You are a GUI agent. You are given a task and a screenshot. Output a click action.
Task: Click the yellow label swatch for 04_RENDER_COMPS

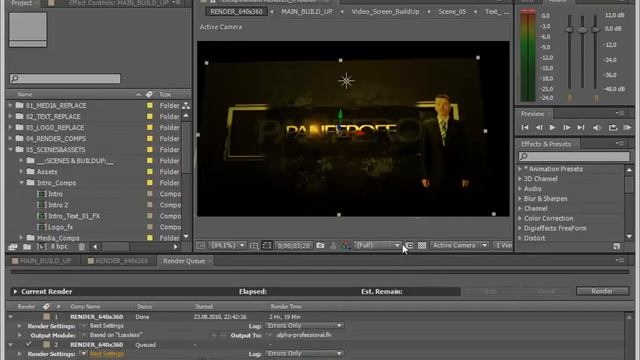(x=150, y=139)
